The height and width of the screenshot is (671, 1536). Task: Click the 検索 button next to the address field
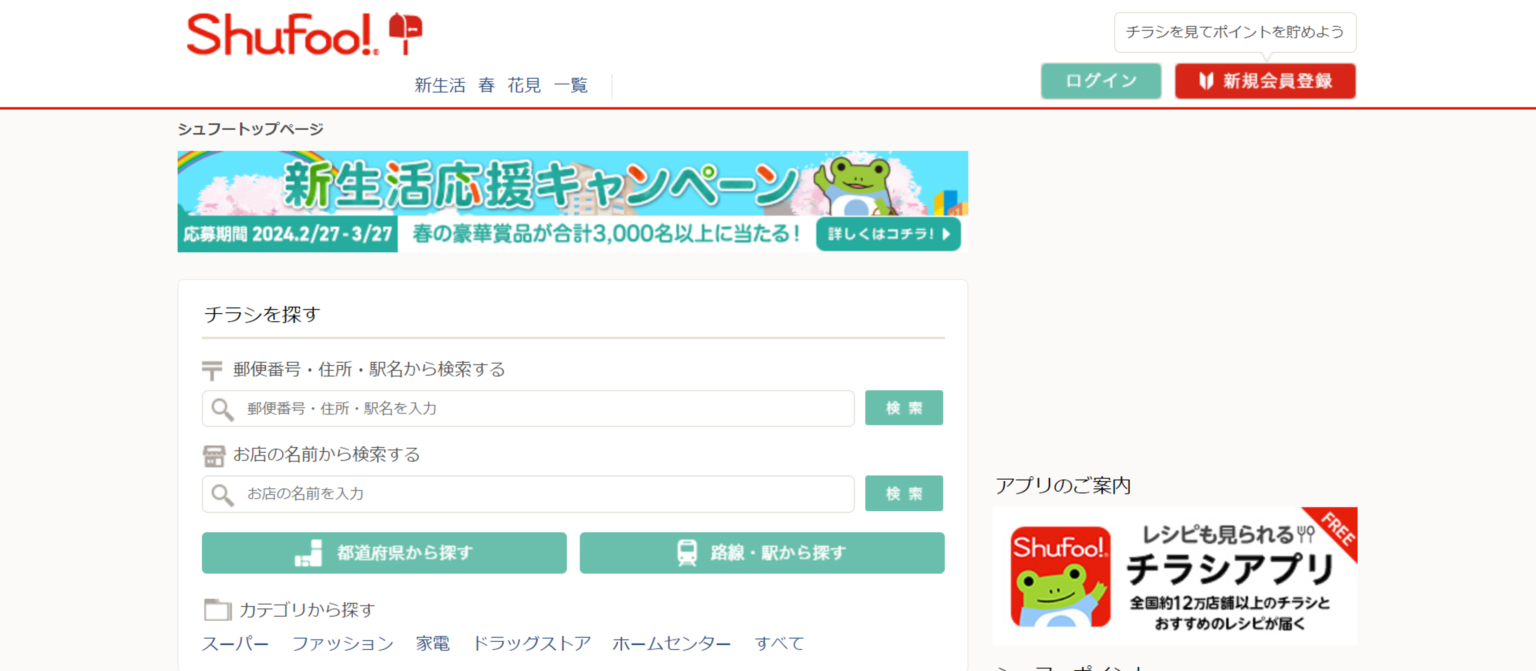click(x=903, y=407)
